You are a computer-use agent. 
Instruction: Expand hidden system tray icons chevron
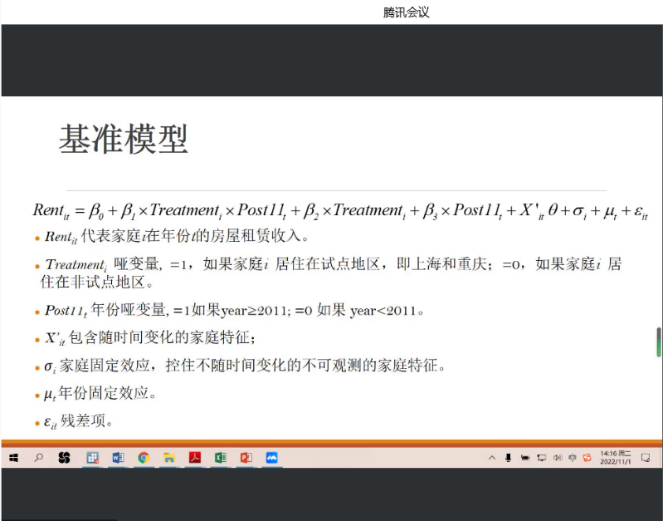(x=492, y=457)
